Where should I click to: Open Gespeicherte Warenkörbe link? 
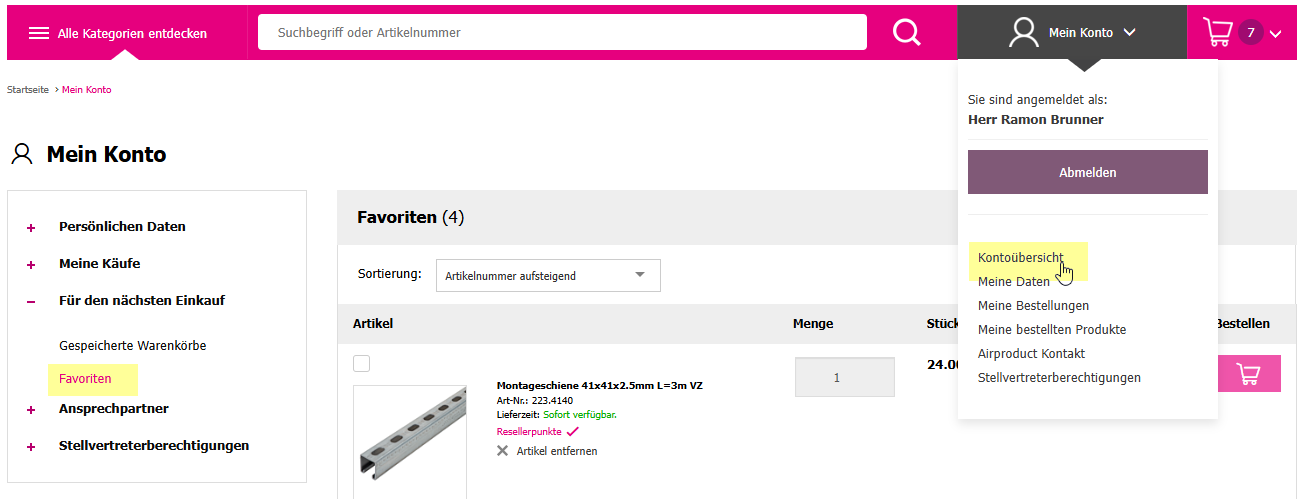[x=132, y=346]
